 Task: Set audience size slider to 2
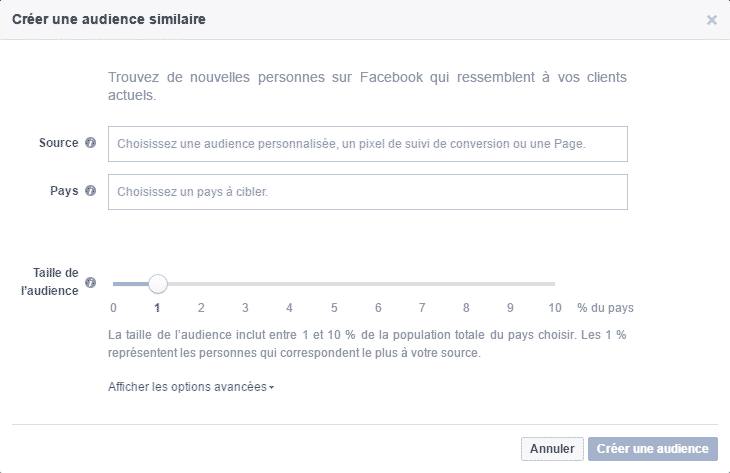[201, 284]
